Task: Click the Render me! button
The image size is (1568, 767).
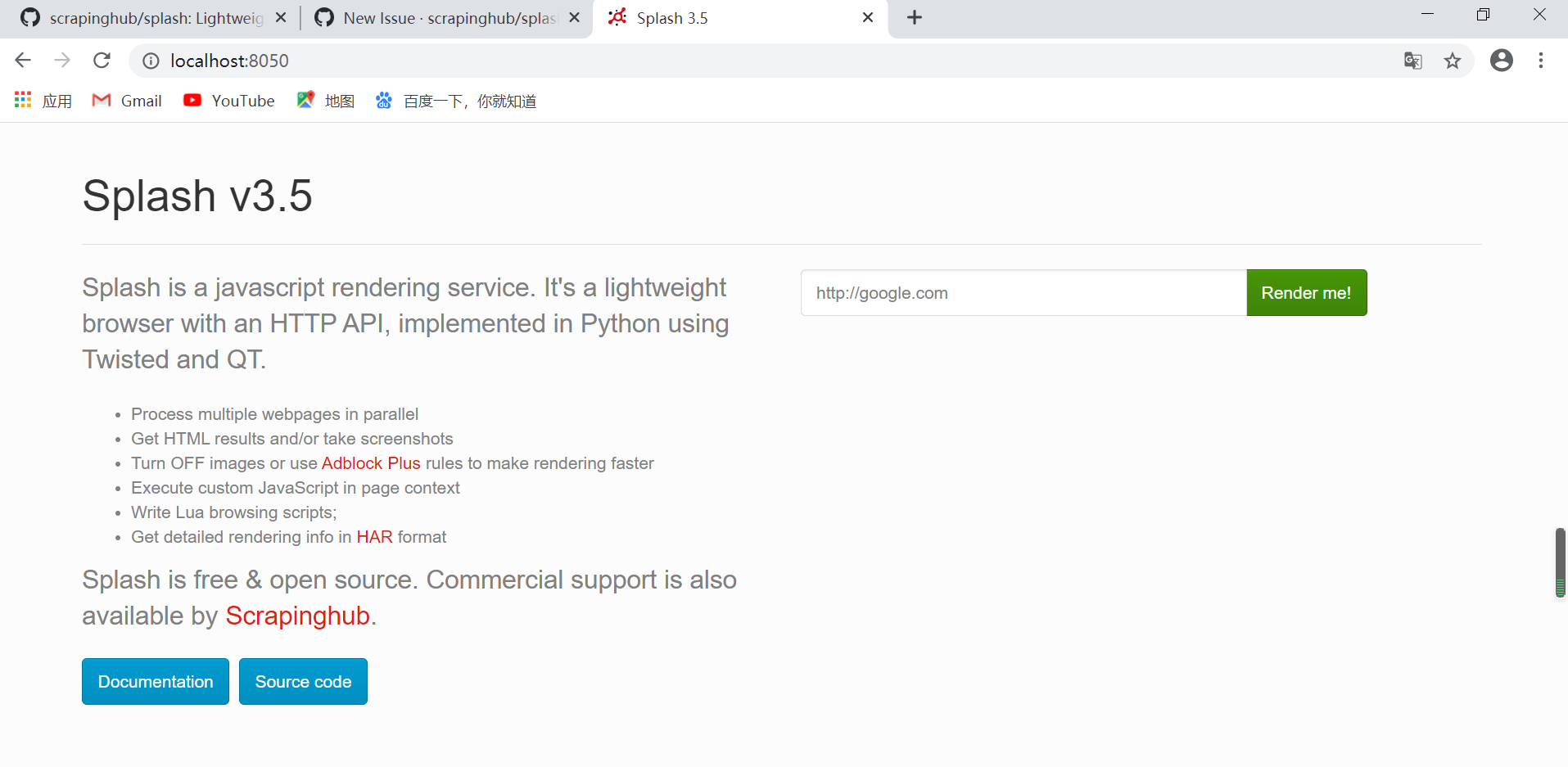Action: click(x=1306, y=292)
